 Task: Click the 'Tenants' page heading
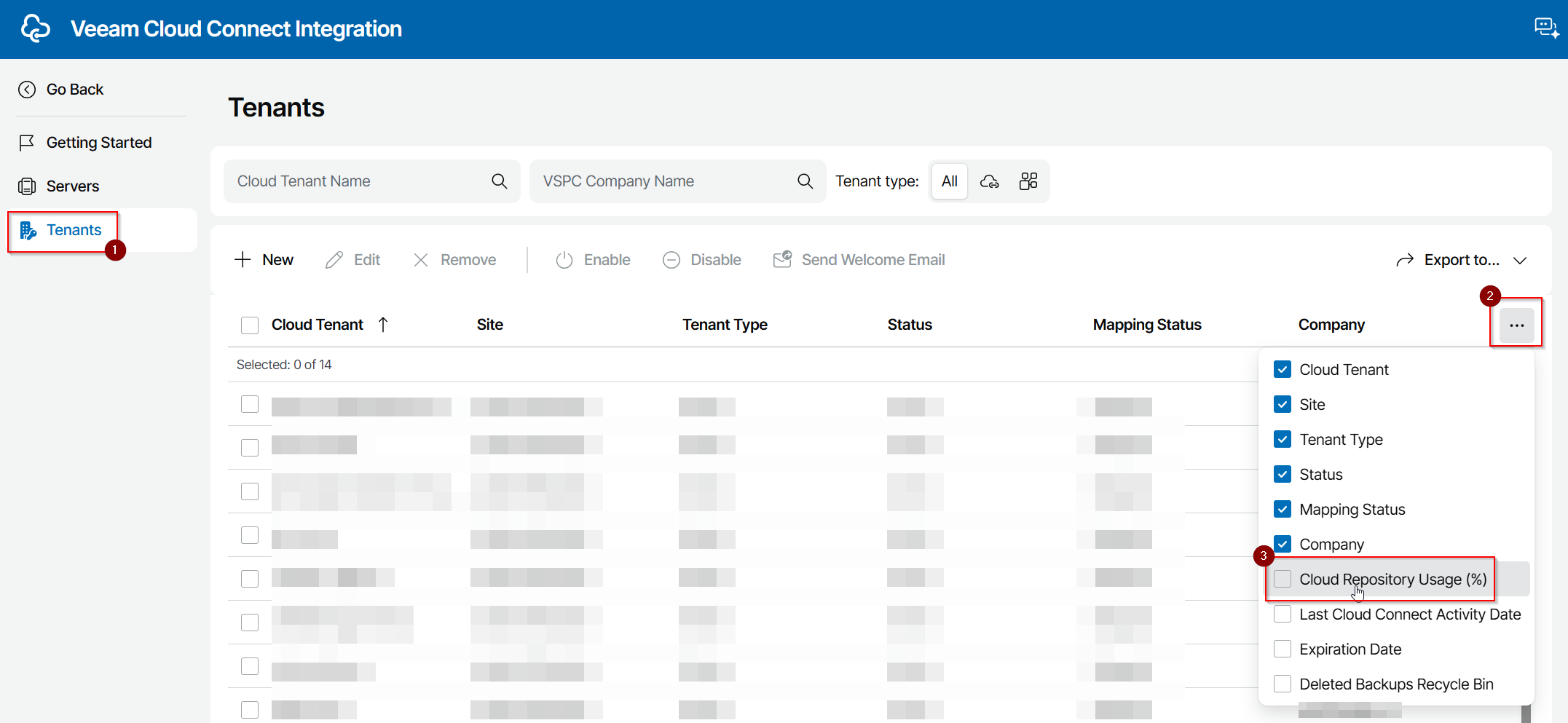(x=277, y=108)
